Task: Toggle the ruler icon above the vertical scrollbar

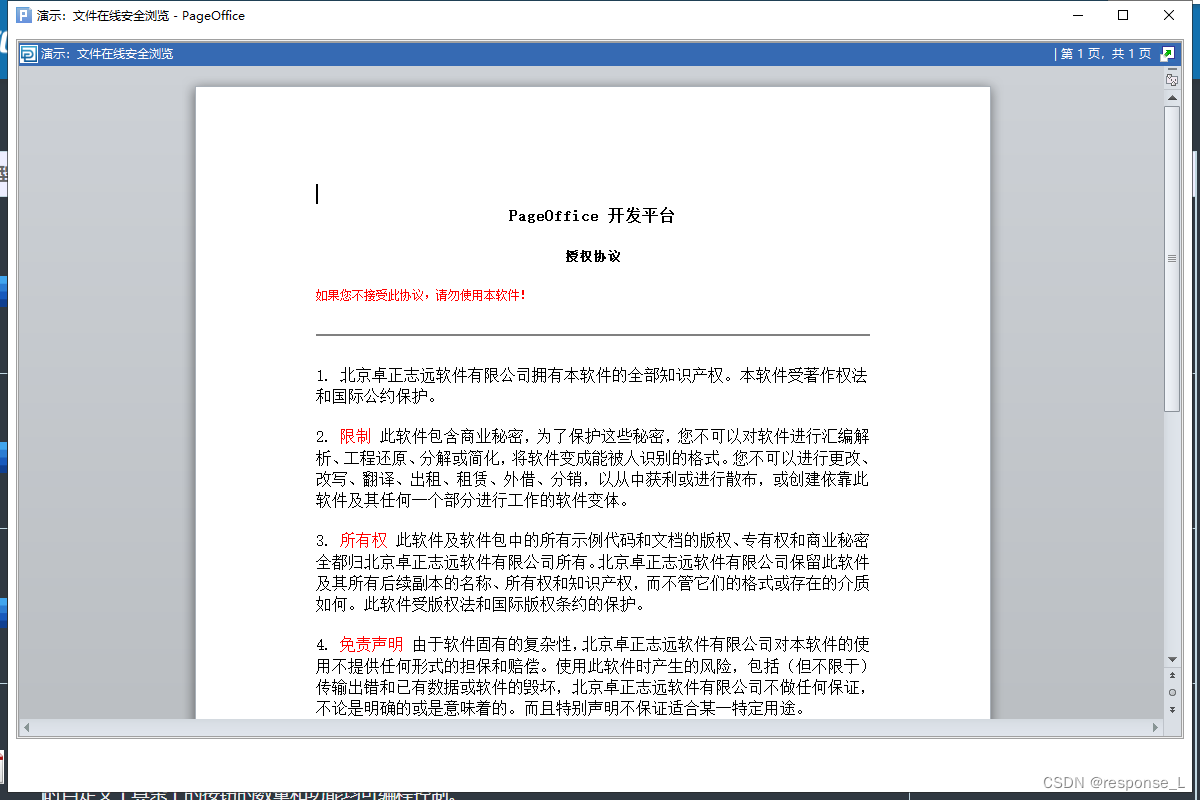Action: tap(1172, 80)
